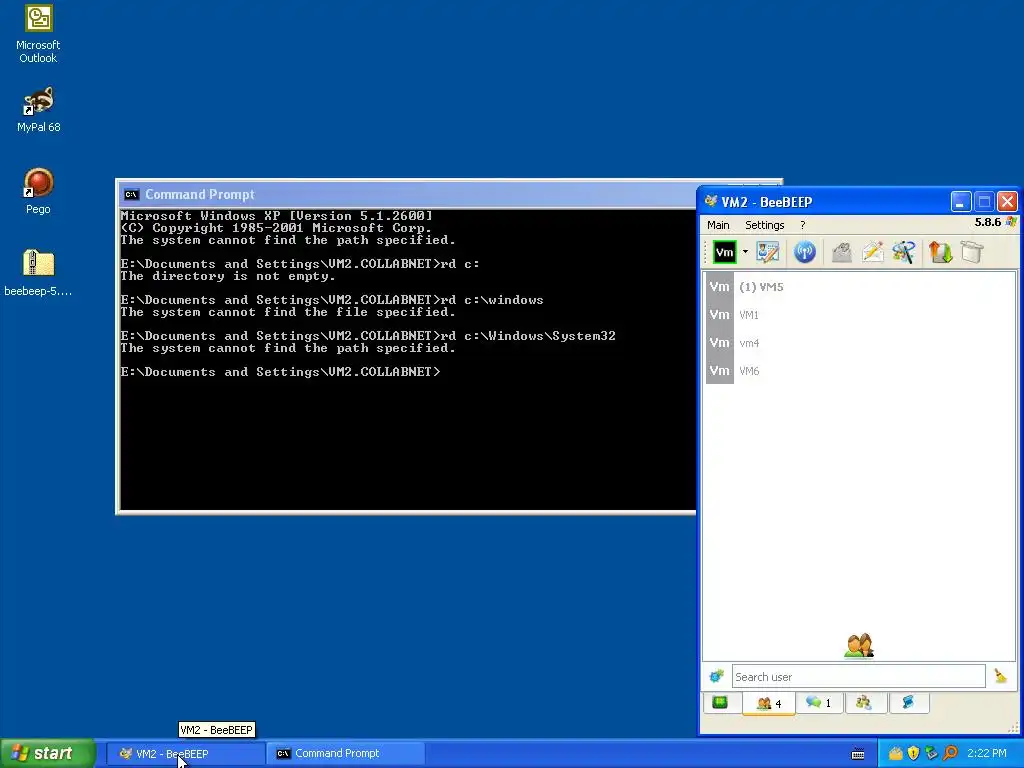Viewport: 1024px width, 768px height.
Task: Click the network tools icon in BeeBEEP toolbar
Action: click(904, 252)
